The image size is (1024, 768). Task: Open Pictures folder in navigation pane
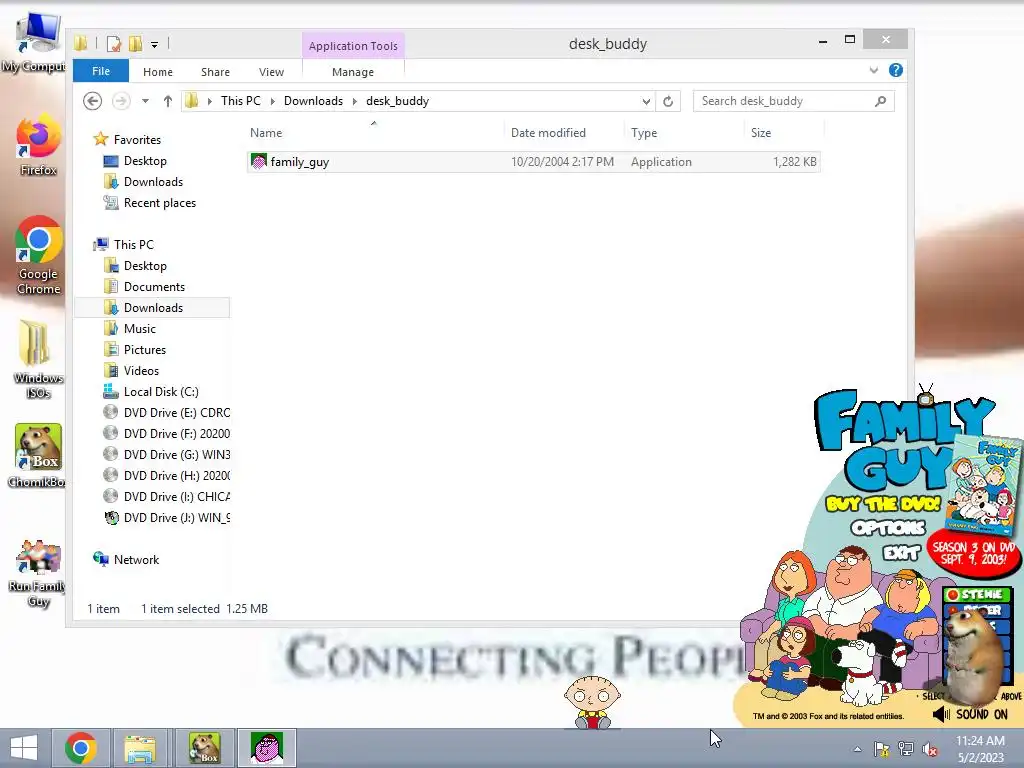coord(135,349)
